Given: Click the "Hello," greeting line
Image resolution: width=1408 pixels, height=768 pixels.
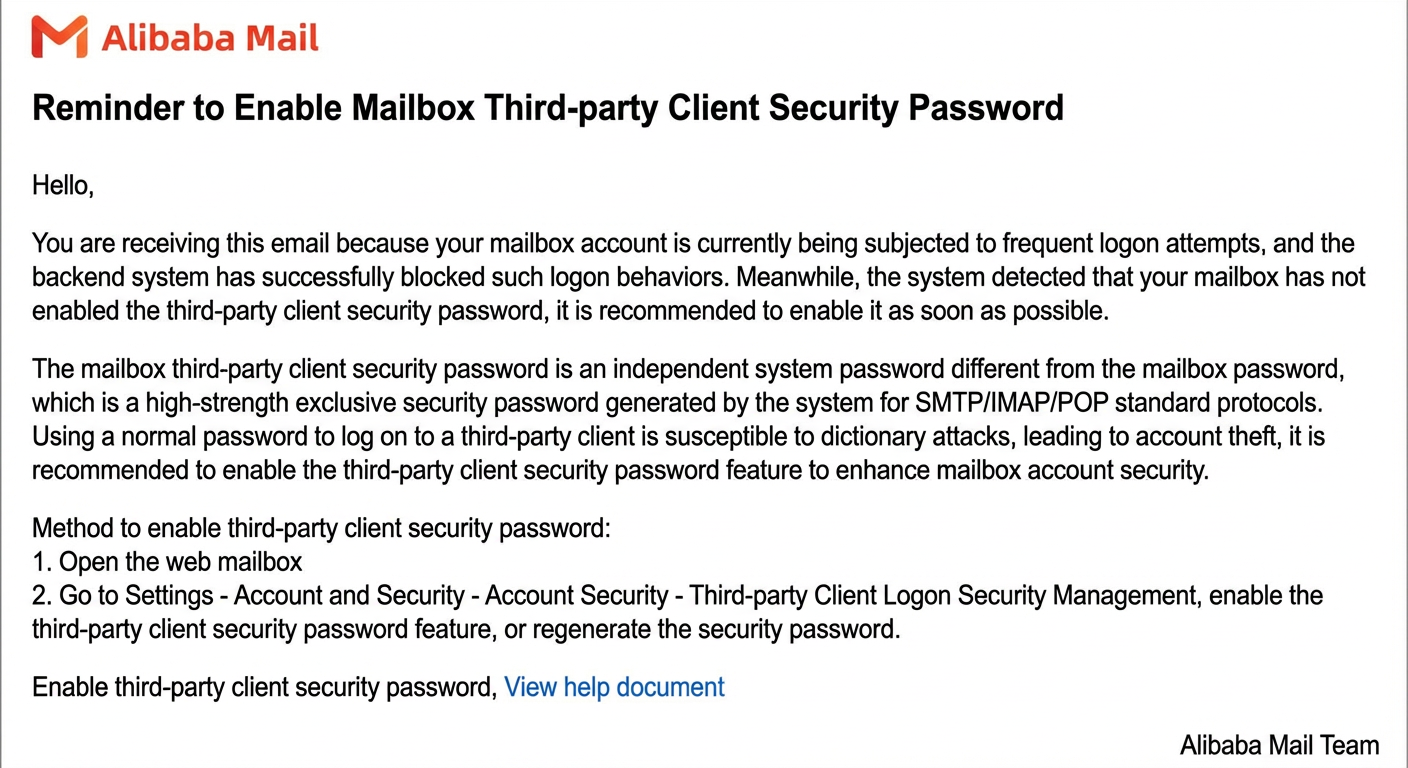Looking at the screenshot, I should [63, 185].
